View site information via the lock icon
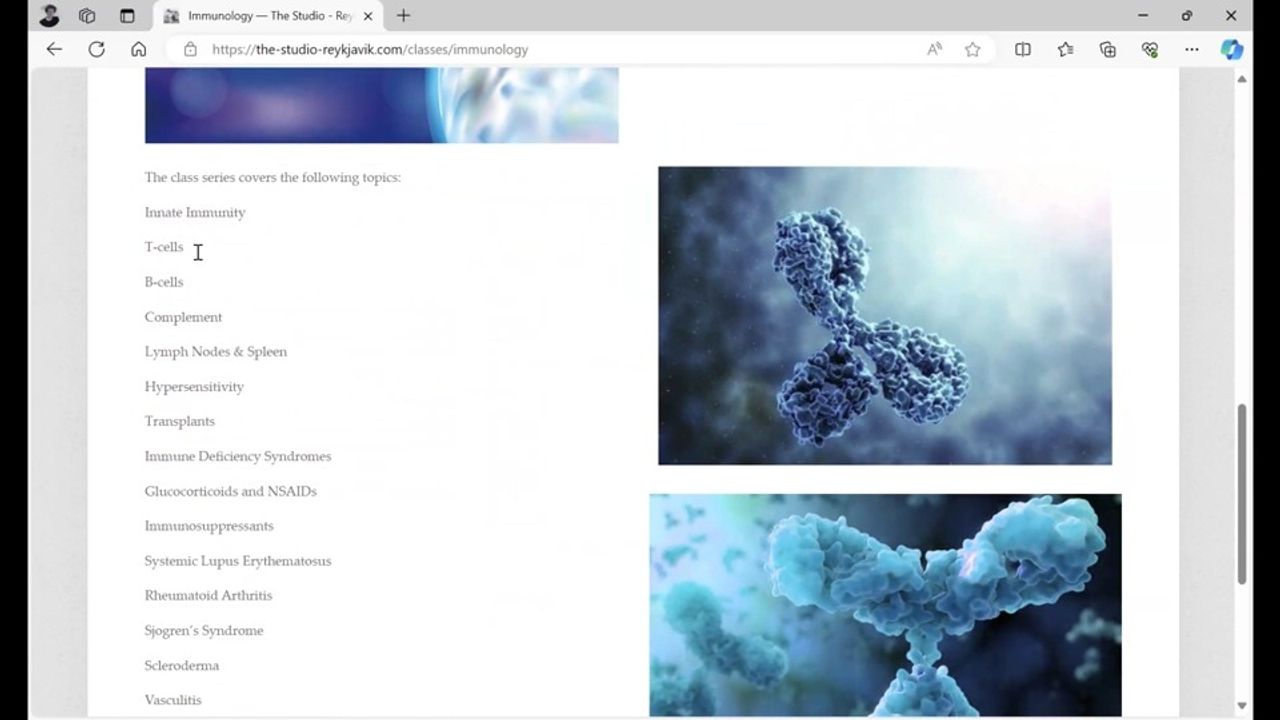 (x=190, y=49)
